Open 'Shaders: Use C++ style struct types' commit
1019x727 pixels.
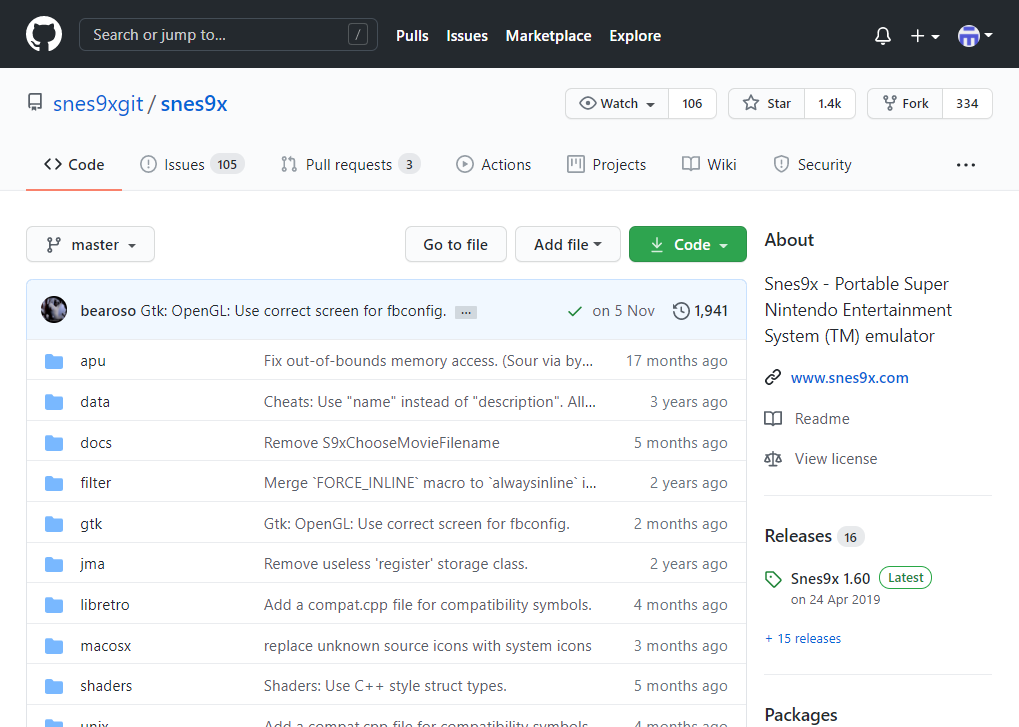[385, 686]
